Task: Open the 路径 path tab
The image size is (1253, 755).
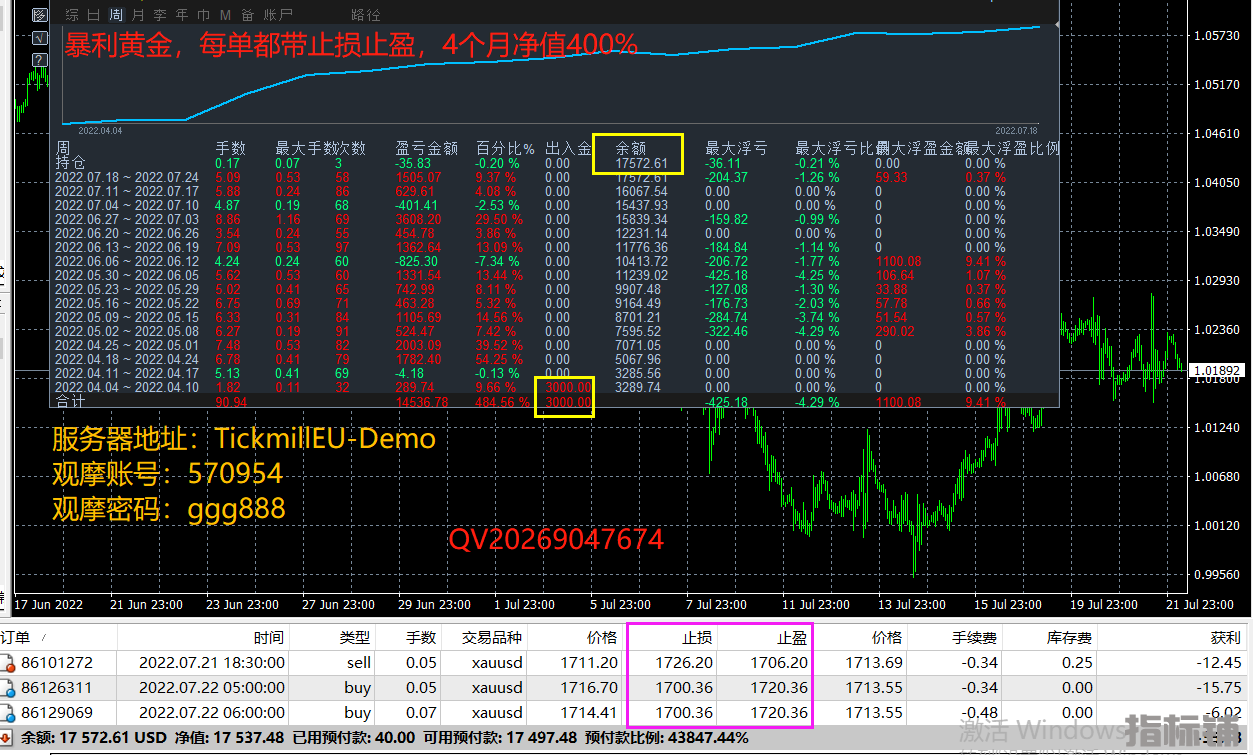Action: pos(366,15)
